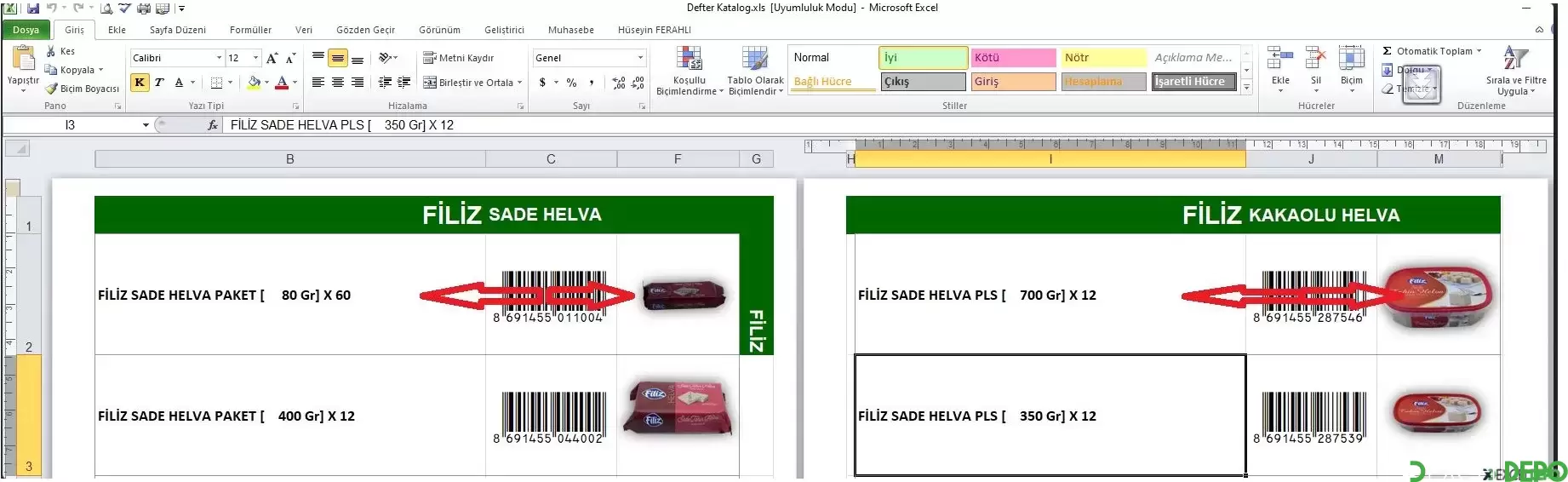The image size is (1568, 482).
Task: Apply Kötü pink cell style
Action: (1013, 58)
